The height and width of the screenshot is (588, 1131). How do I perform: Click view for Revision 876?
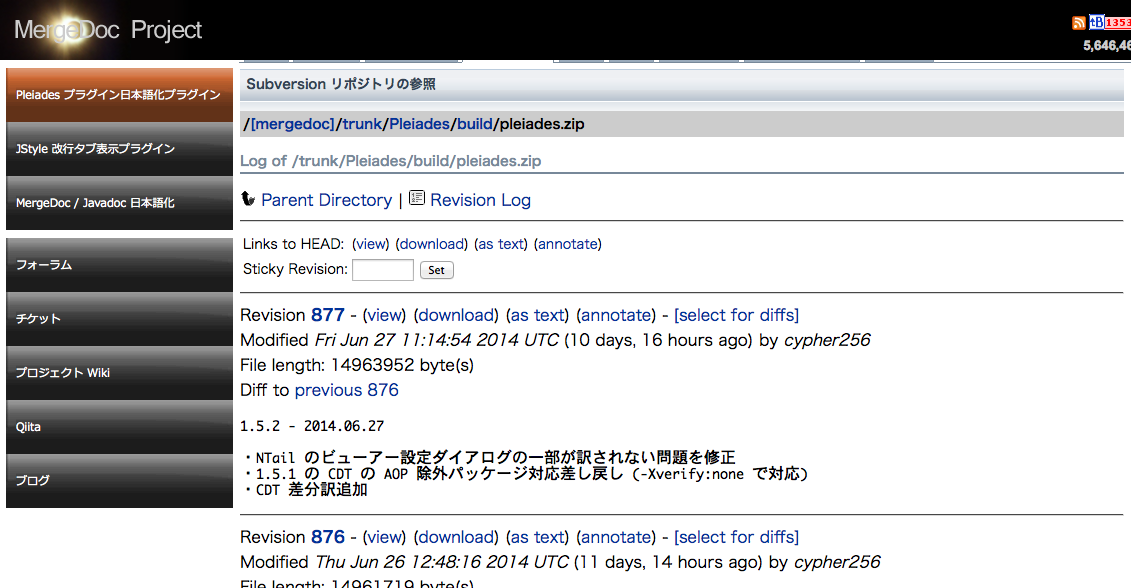(x=384, y=537)
